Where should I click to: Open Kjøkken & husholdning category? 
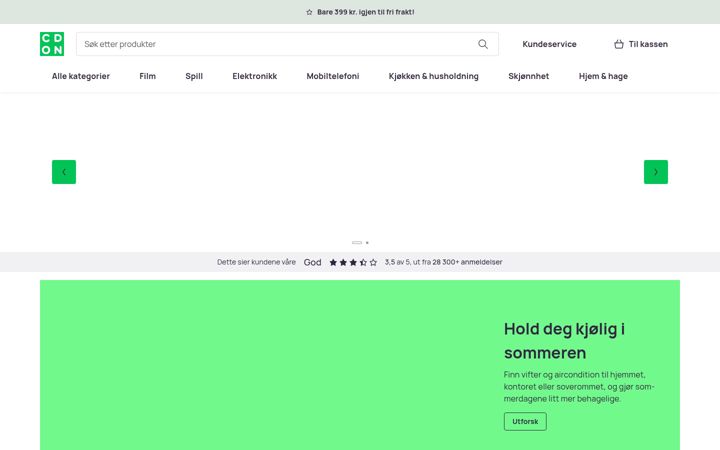(x=433, y=76)
